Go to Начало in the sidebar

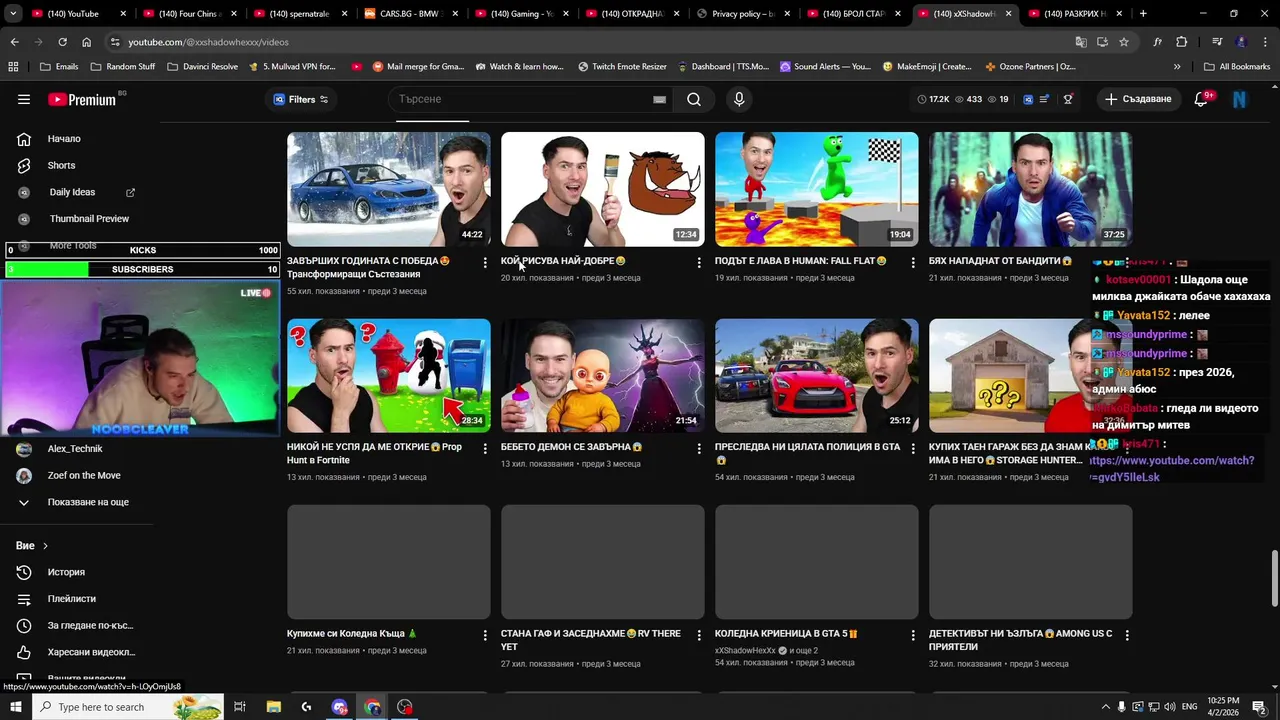coord(64,139)
